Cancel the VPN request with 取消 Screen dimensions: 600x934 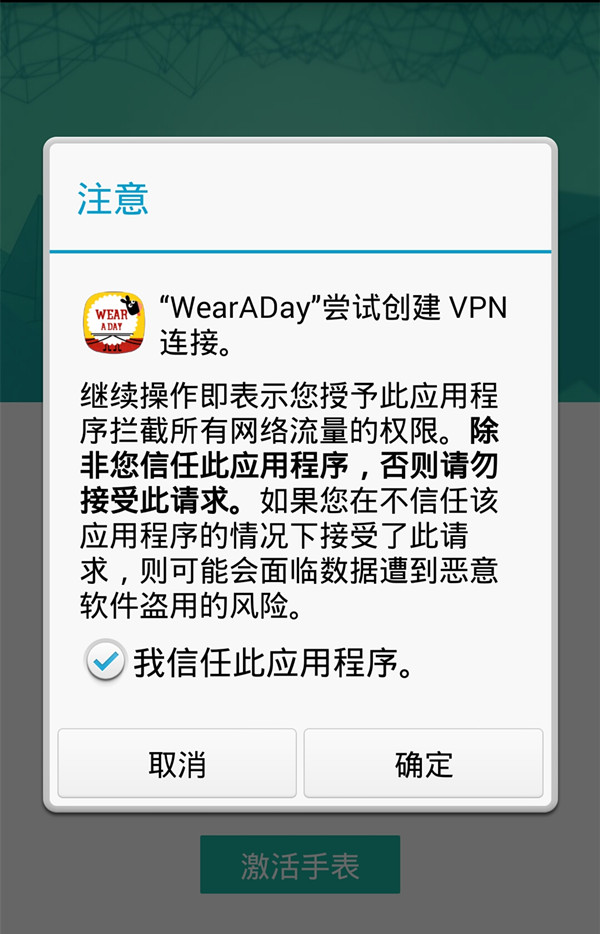click(x=177, y=763)
